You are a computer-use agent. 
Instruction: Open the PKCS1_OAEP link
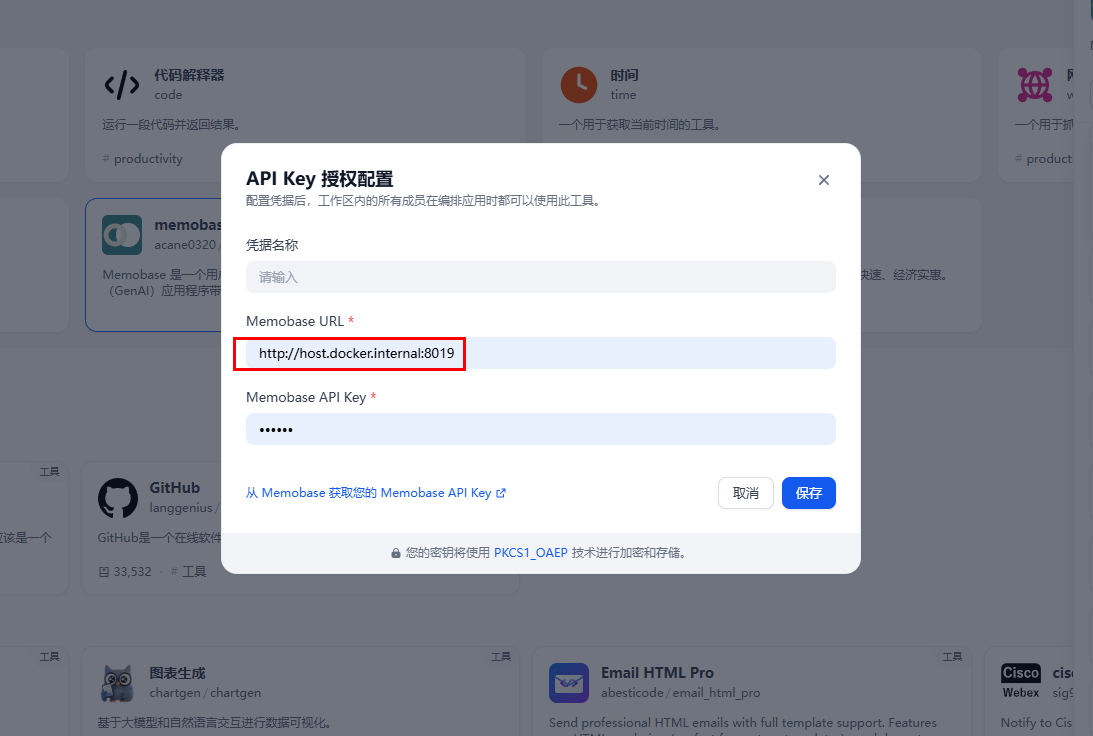(530, 553)
